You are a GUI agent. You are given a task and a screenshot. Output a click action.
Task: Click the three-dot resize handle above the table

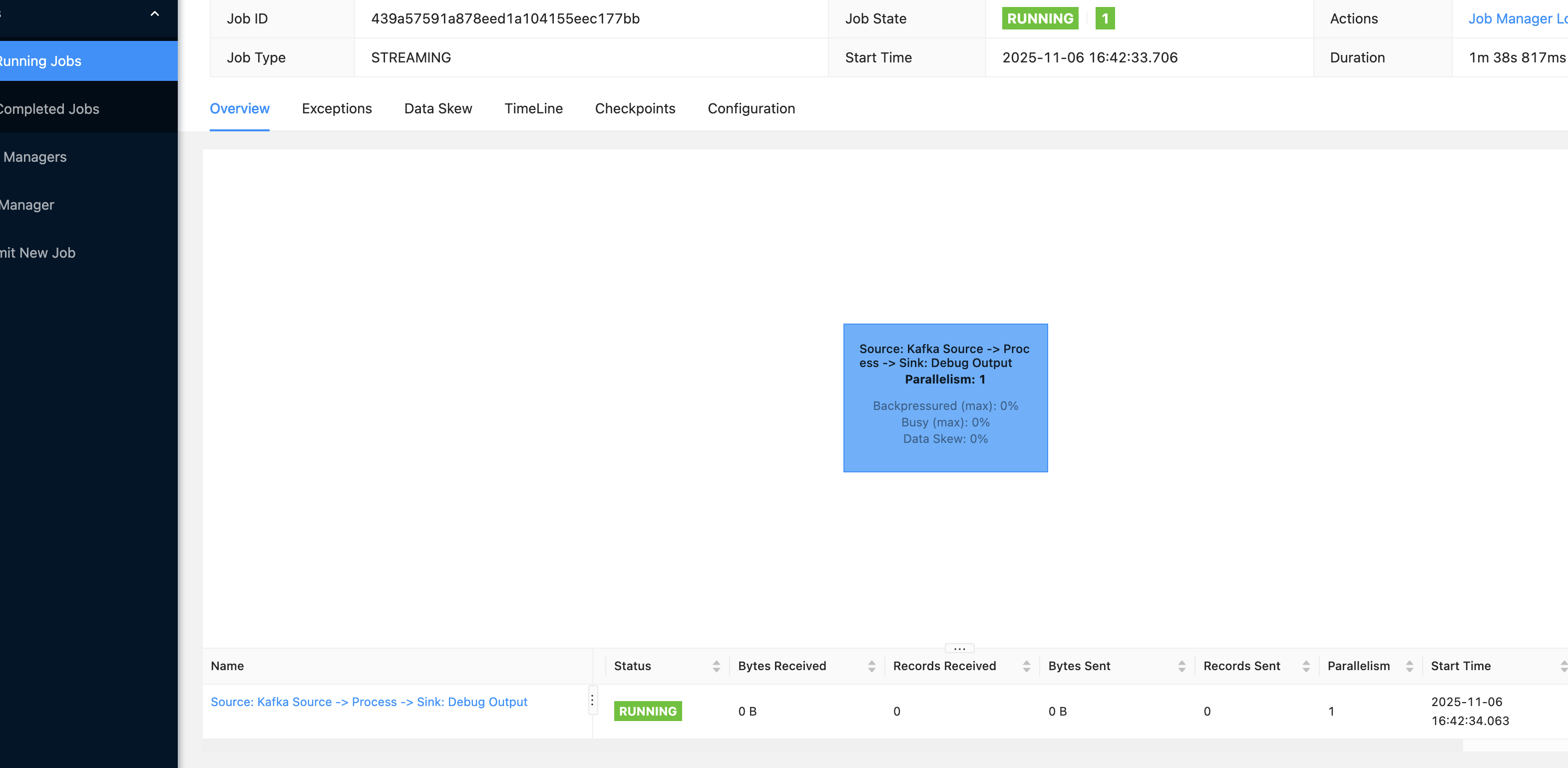(x=959, y=649)
